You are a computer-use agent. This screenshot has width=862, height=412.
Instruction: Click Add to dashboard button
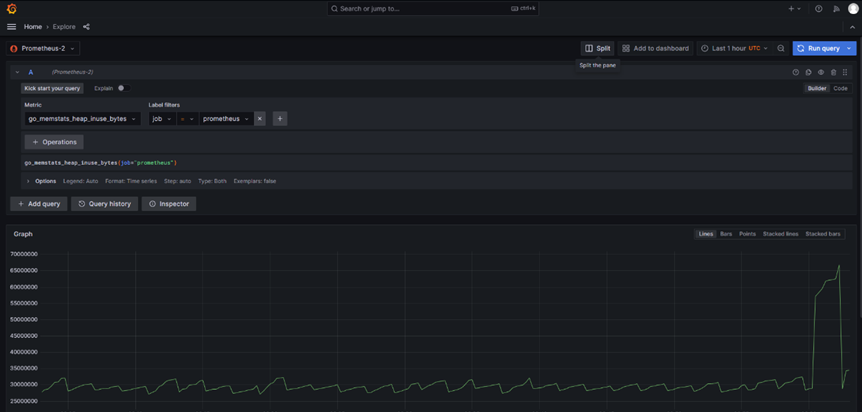coord(655,48)
